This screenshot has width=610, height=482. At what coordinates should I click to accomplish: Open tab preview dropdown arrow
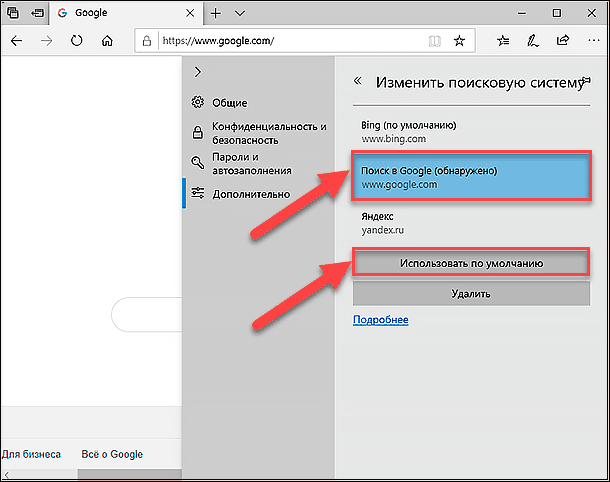(239, 14)
